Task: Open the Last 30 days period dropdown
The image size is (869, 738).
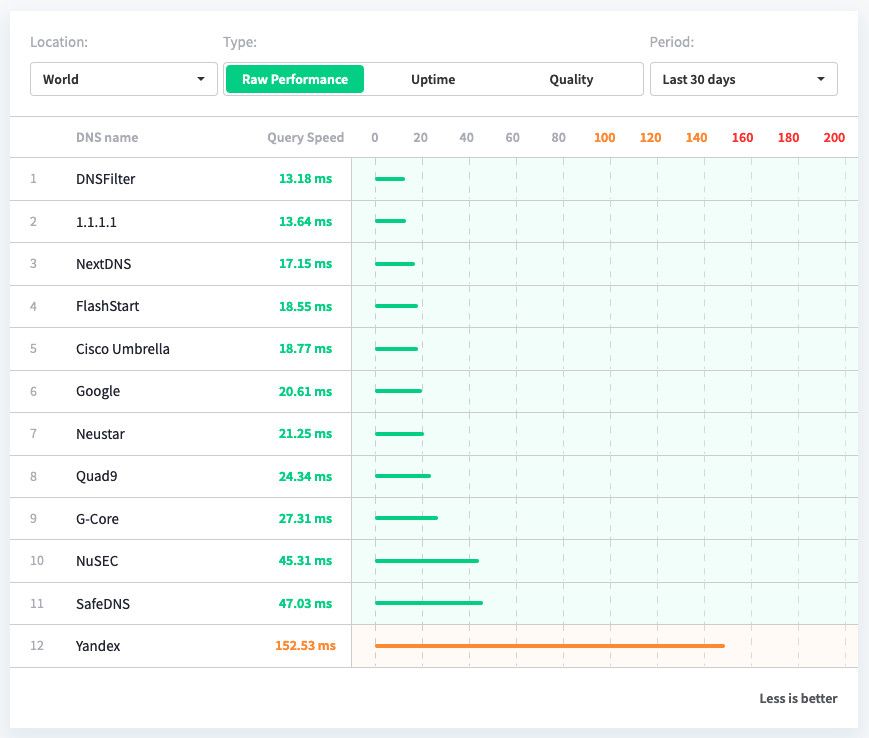Action: click(x=743, y=79)
